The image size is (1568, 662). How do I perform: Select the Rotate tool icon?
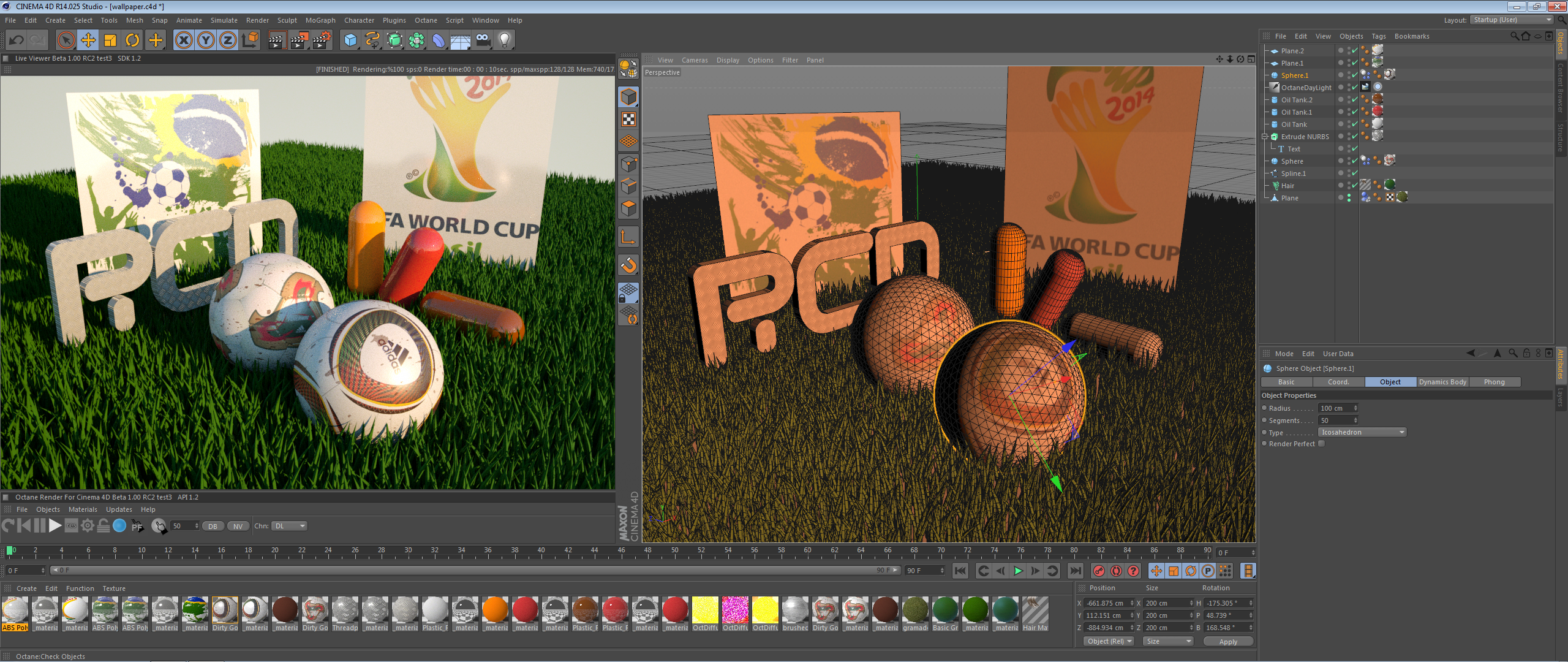coord(132,40)
